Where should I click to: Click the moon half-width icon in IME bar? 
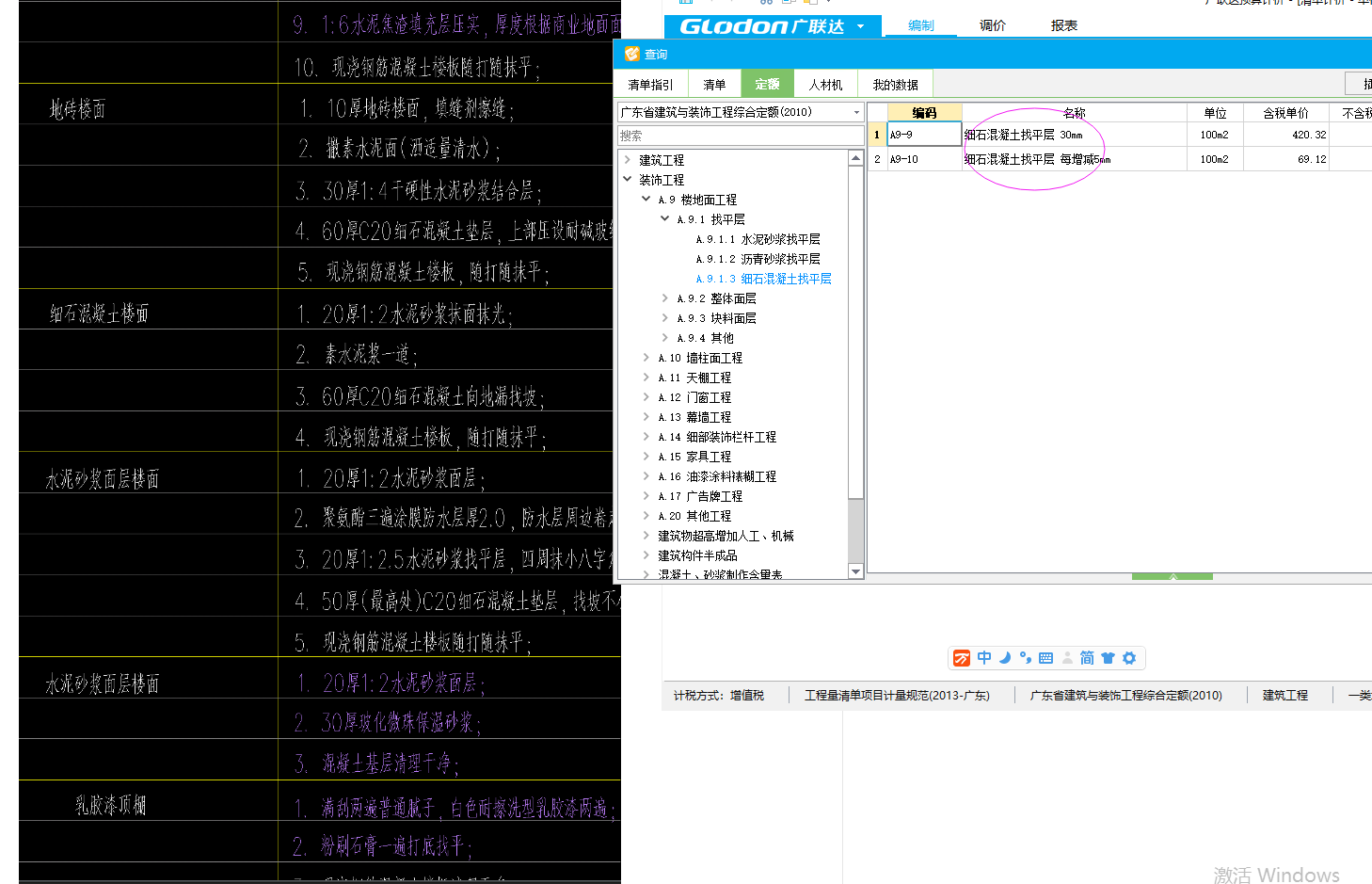click(x=1005, y=658)
